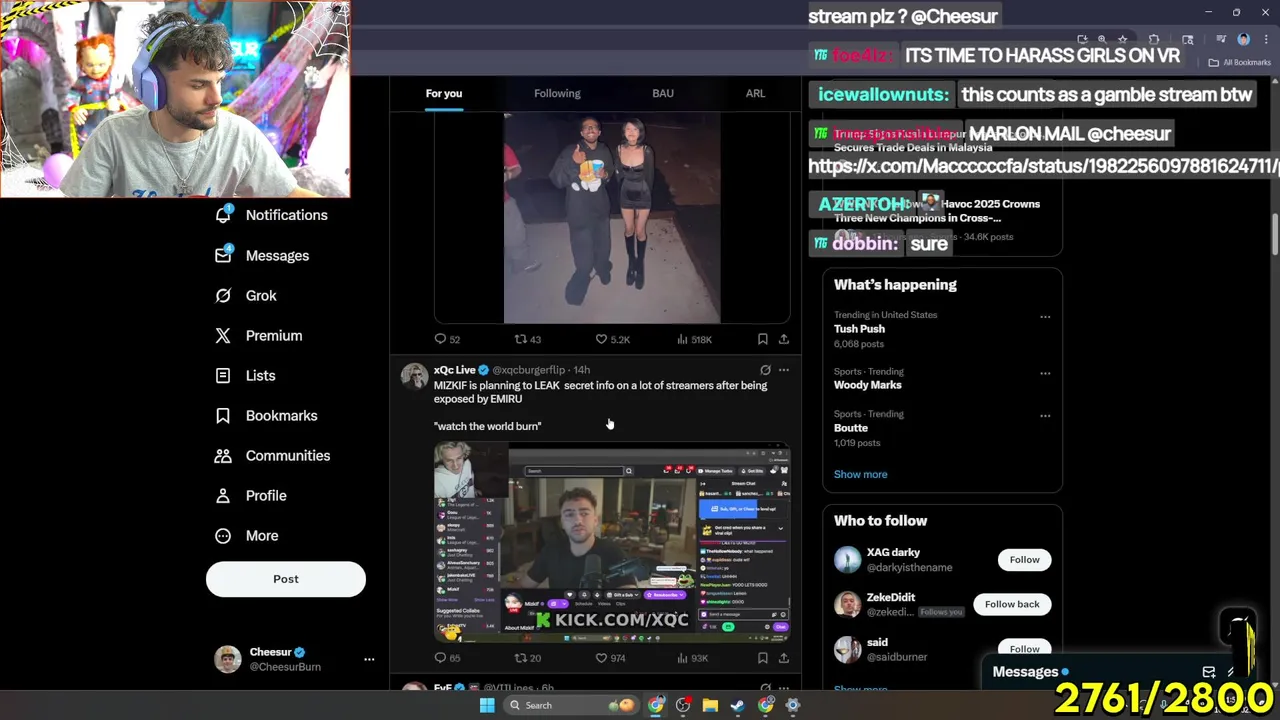Like the xQc Live post with 974 likes
1280x720 pixels.
pos(610,657)
